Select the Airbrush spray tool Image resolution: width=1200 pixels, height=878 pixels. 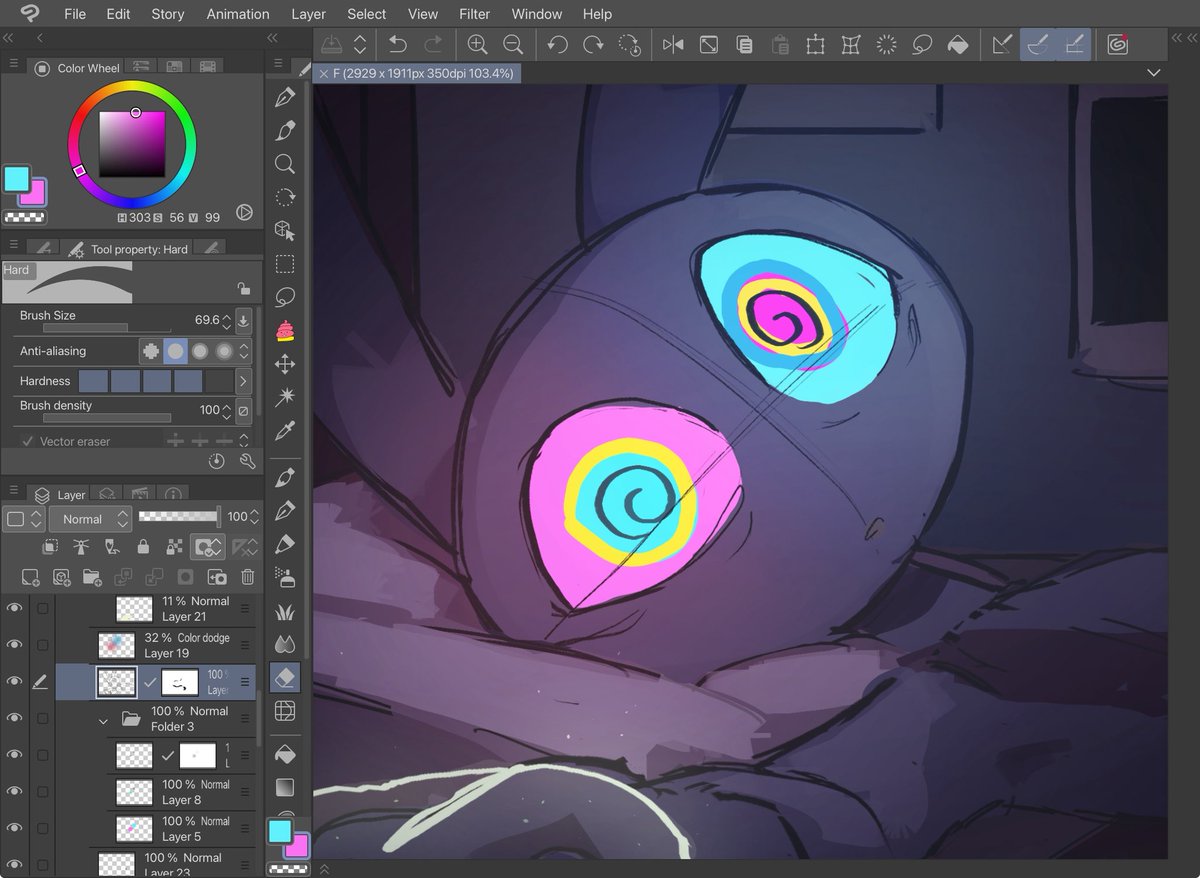[x=285, y=577]
